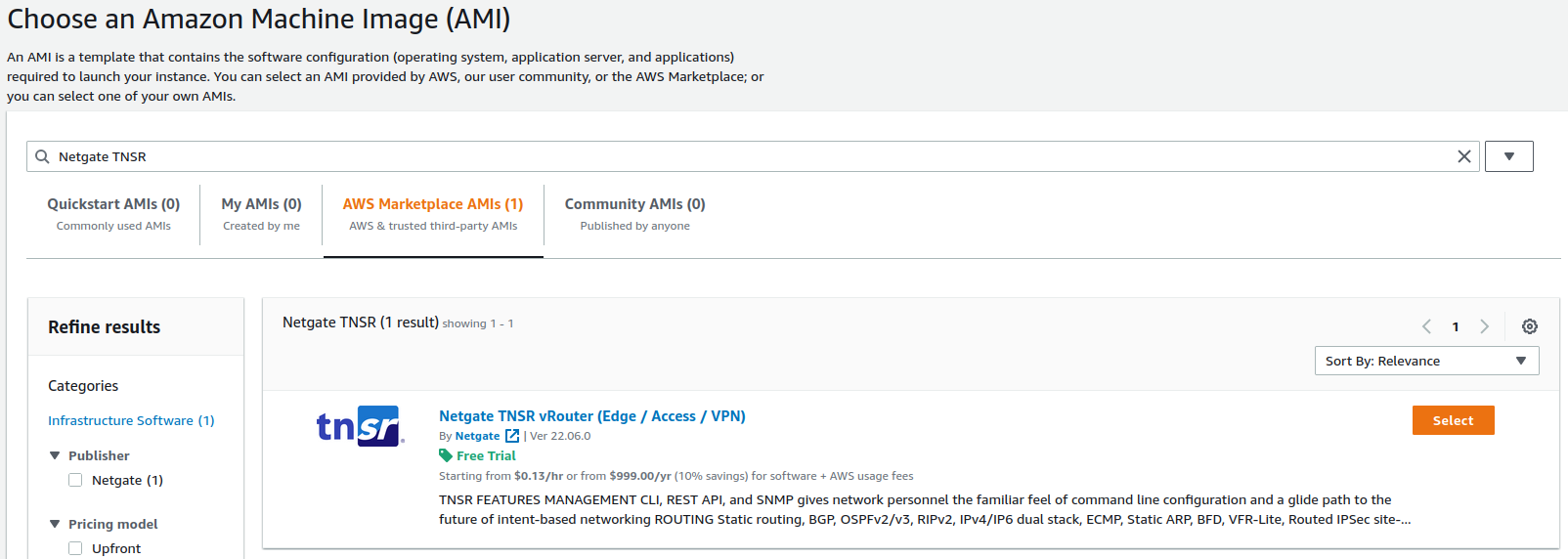Go to previous results page arrow
Viewport: 1568px width, 559px height.
tap(1426, 326)
